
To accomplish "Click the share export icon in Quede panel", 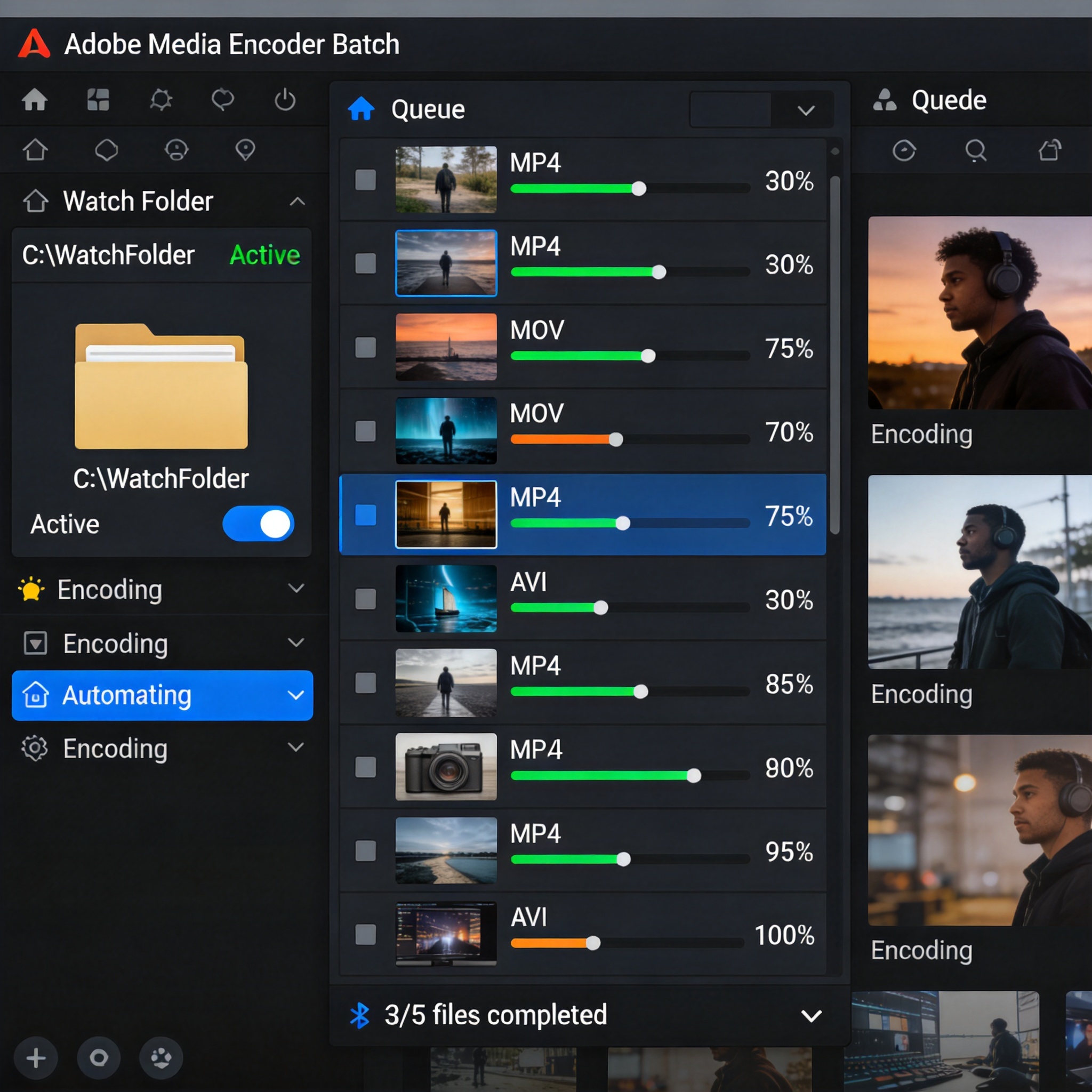I will 1049,150.
